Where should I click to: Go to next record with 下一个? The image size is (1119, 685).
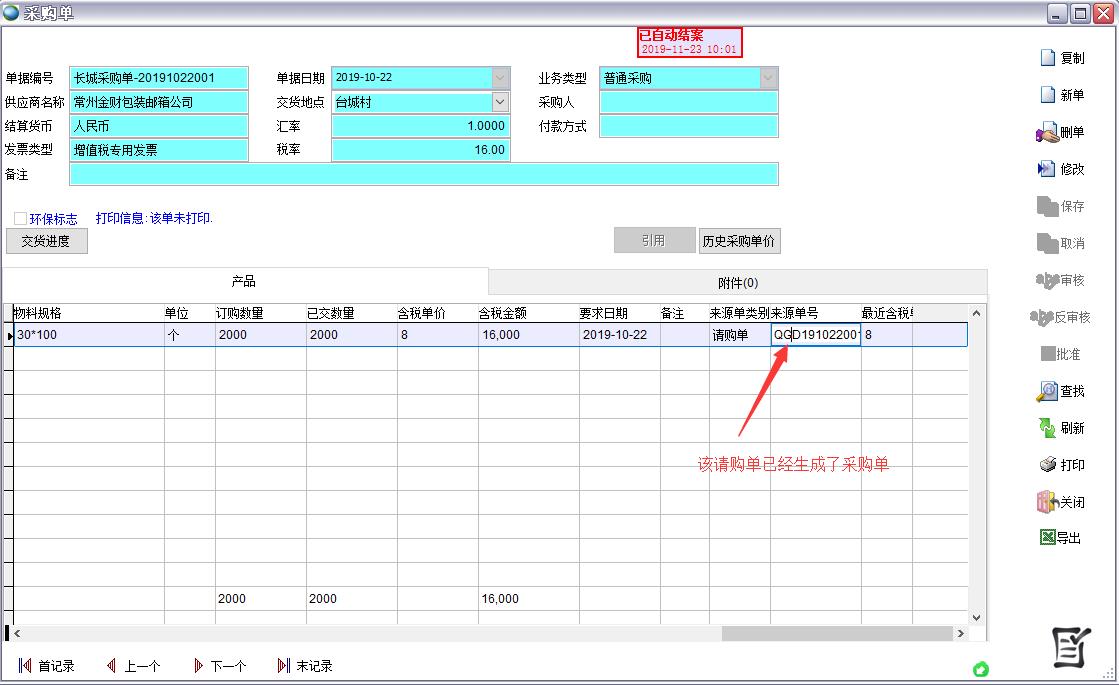tap(219, 666)
